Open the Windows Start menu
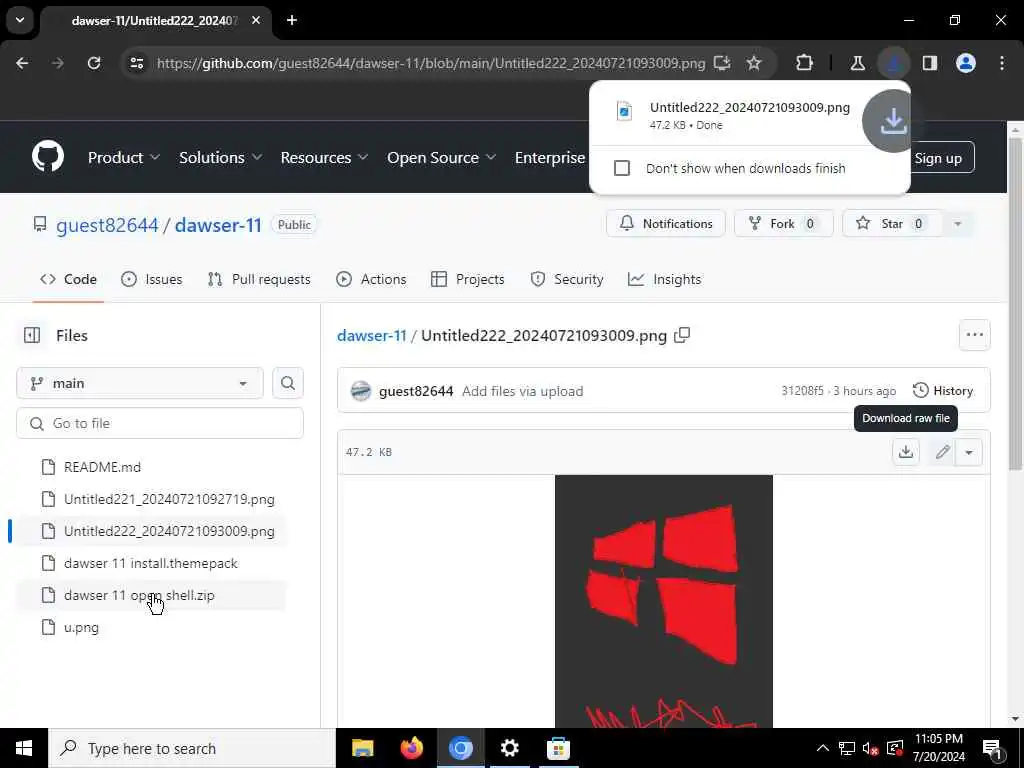The image size is (1024, 768). click(24, 748)
